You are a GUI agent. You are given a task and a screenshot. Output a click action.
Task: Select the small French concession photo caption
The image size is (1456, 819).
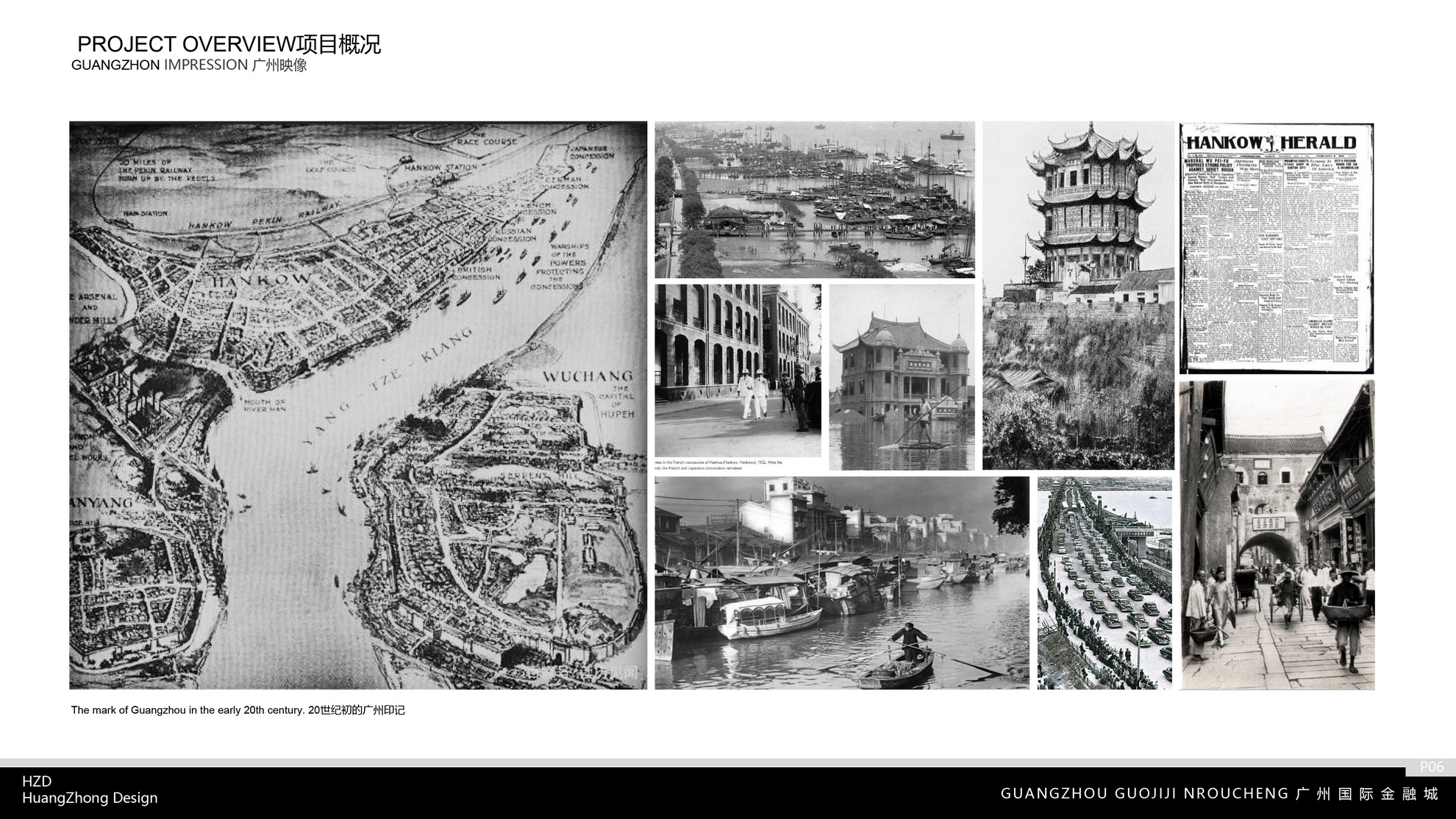(719, 465)
